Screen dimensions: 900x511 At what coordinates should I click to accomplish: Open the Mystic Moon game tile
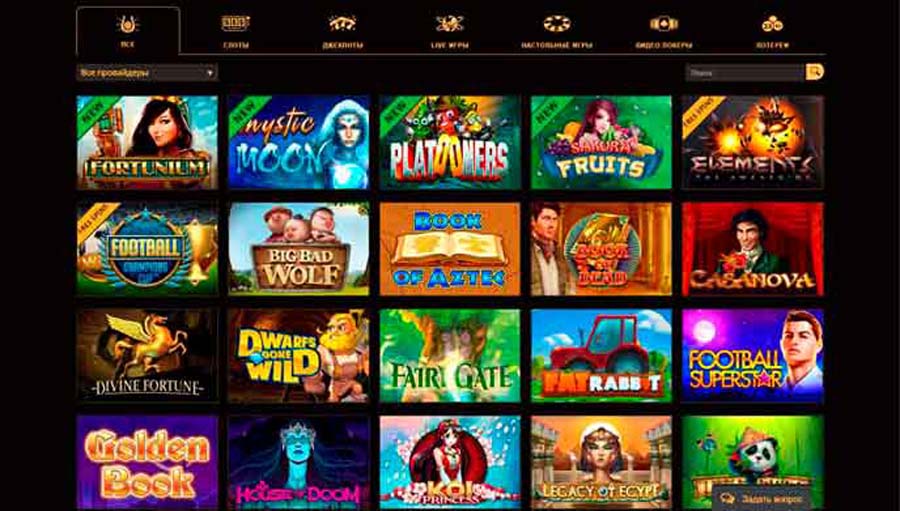click(299, 142)
